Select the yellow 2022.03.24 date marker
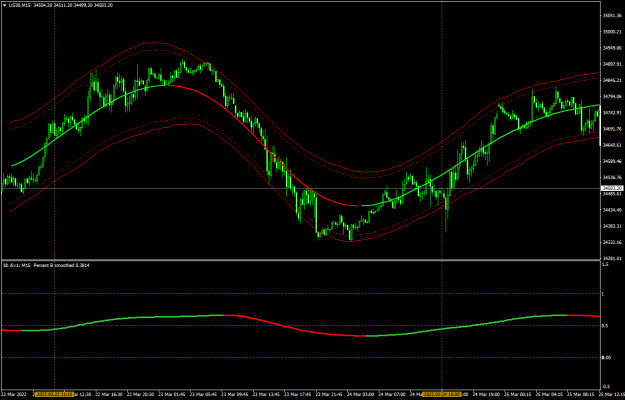625x400 pixels. pyautogui.click(x=442, y=394)
